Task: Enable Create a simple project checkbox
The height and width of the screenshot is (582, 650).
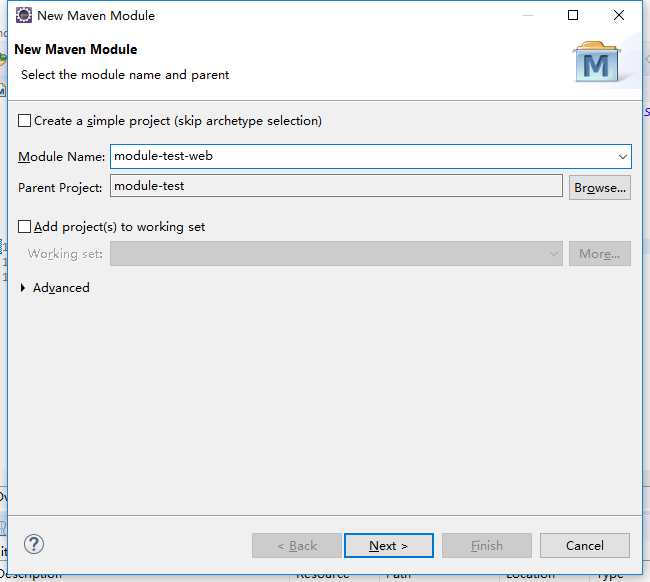Action: 24,121
